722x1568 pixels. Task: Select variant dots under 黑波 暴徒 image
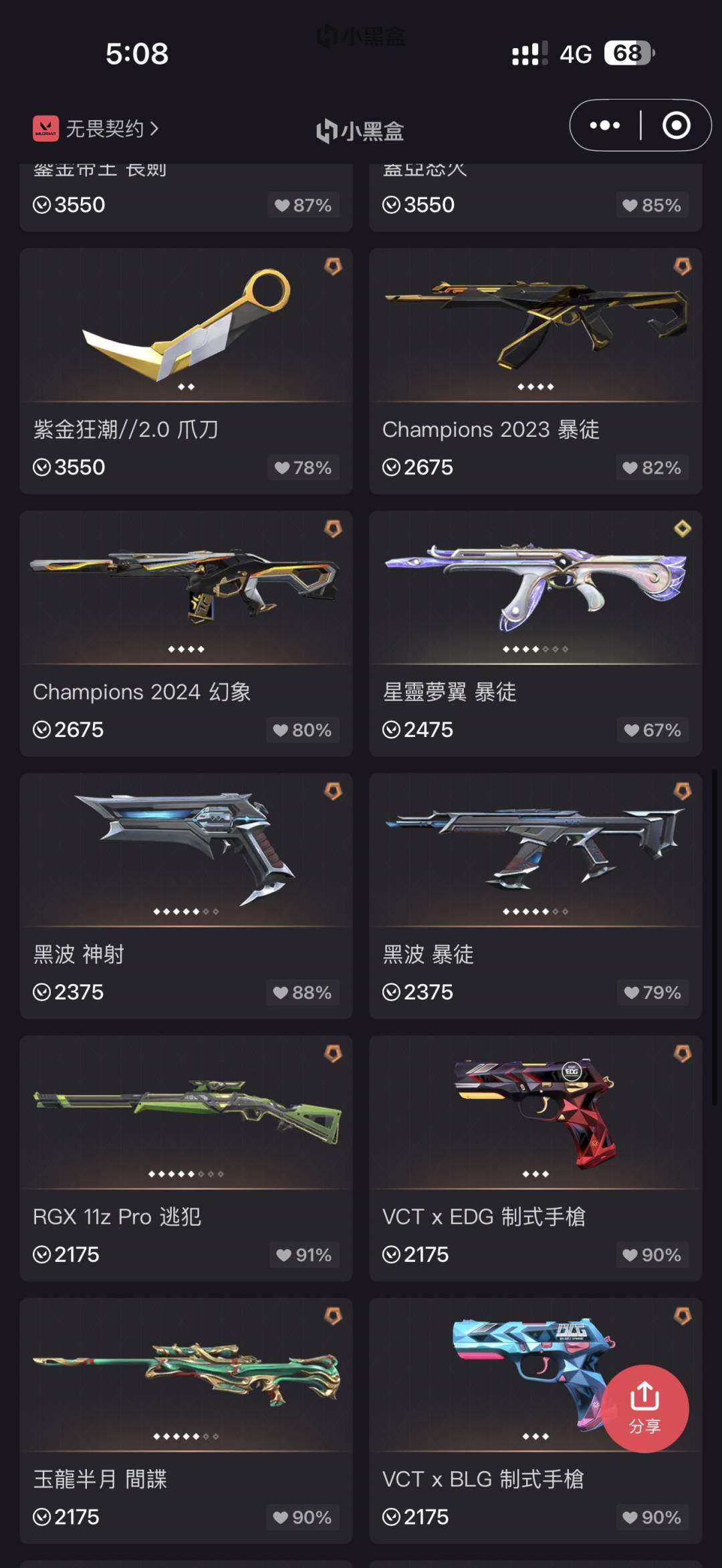[x=535, y=911]
